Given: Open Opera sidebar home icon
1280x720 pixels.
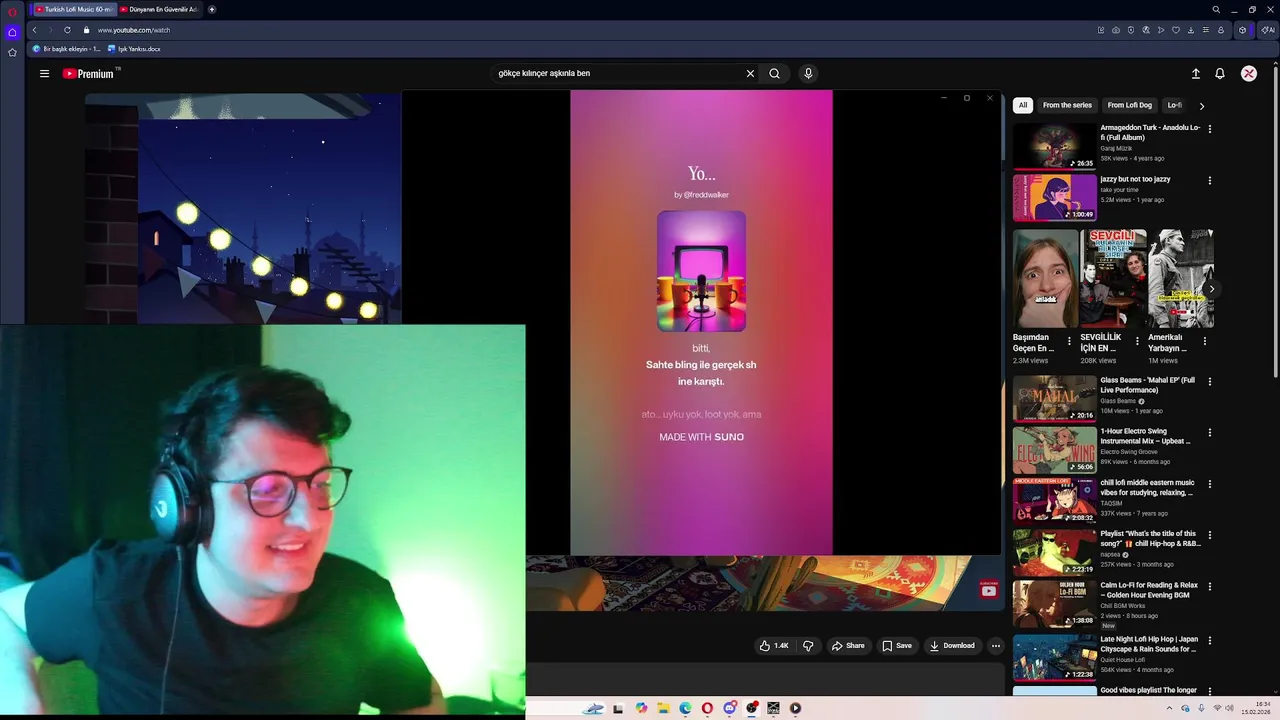Looking at the screenshot, I should coord(12,32).
